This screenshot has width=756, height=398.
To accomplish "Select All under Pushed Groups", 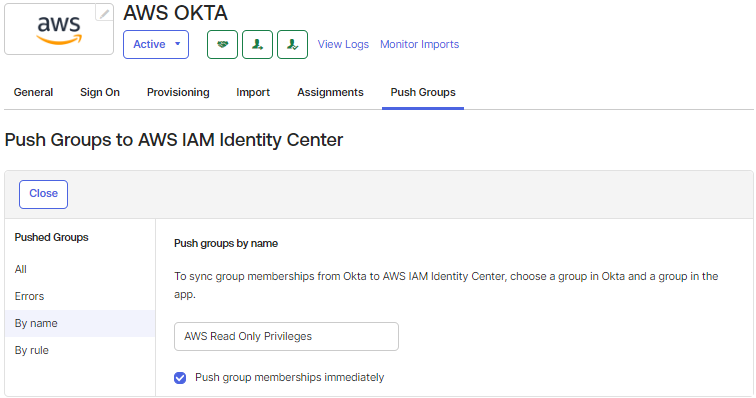I will click(x=21, y=269).
